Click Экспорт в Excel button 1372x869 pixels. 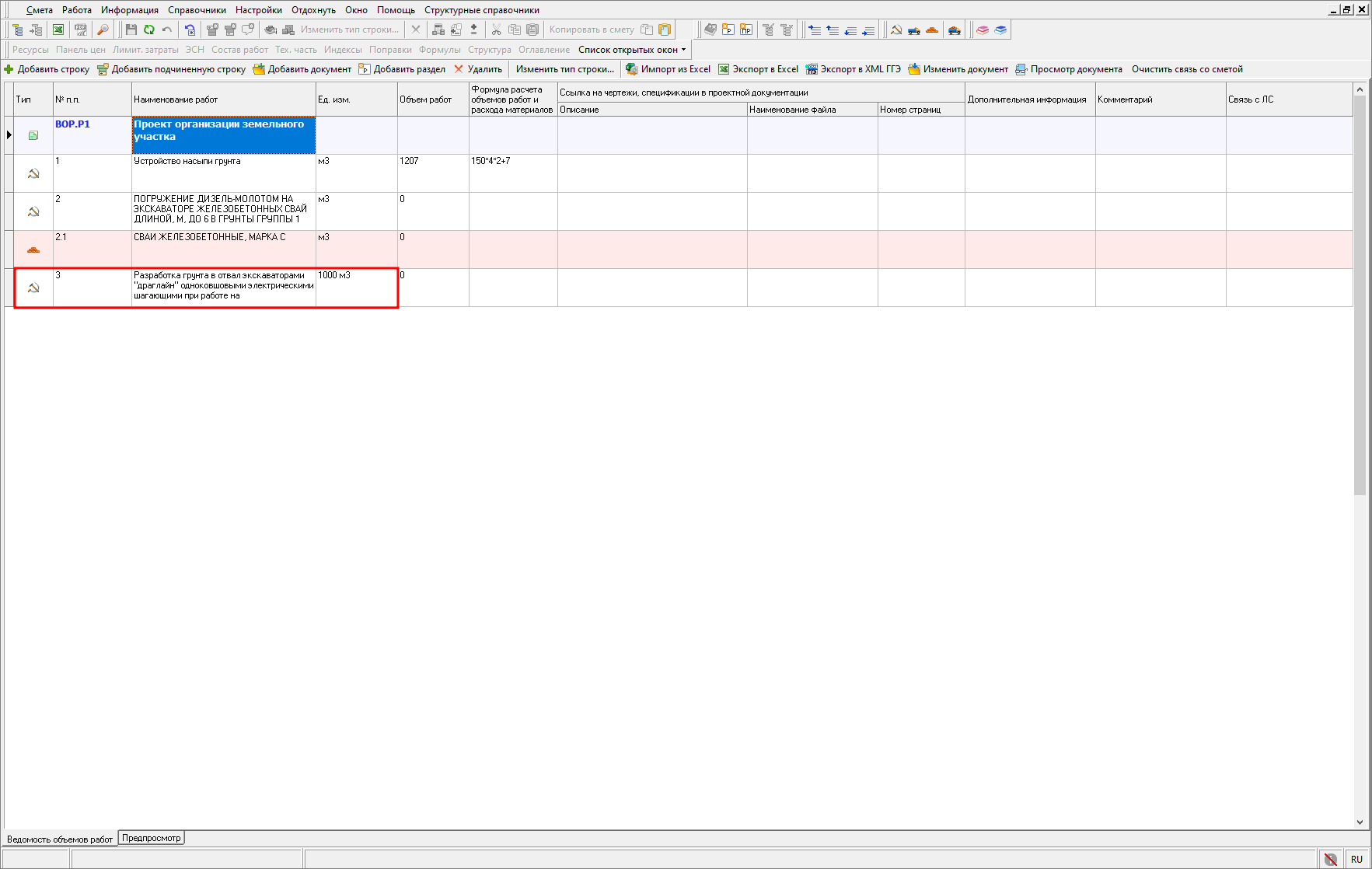pyautogui.click(x=758, y=69)
